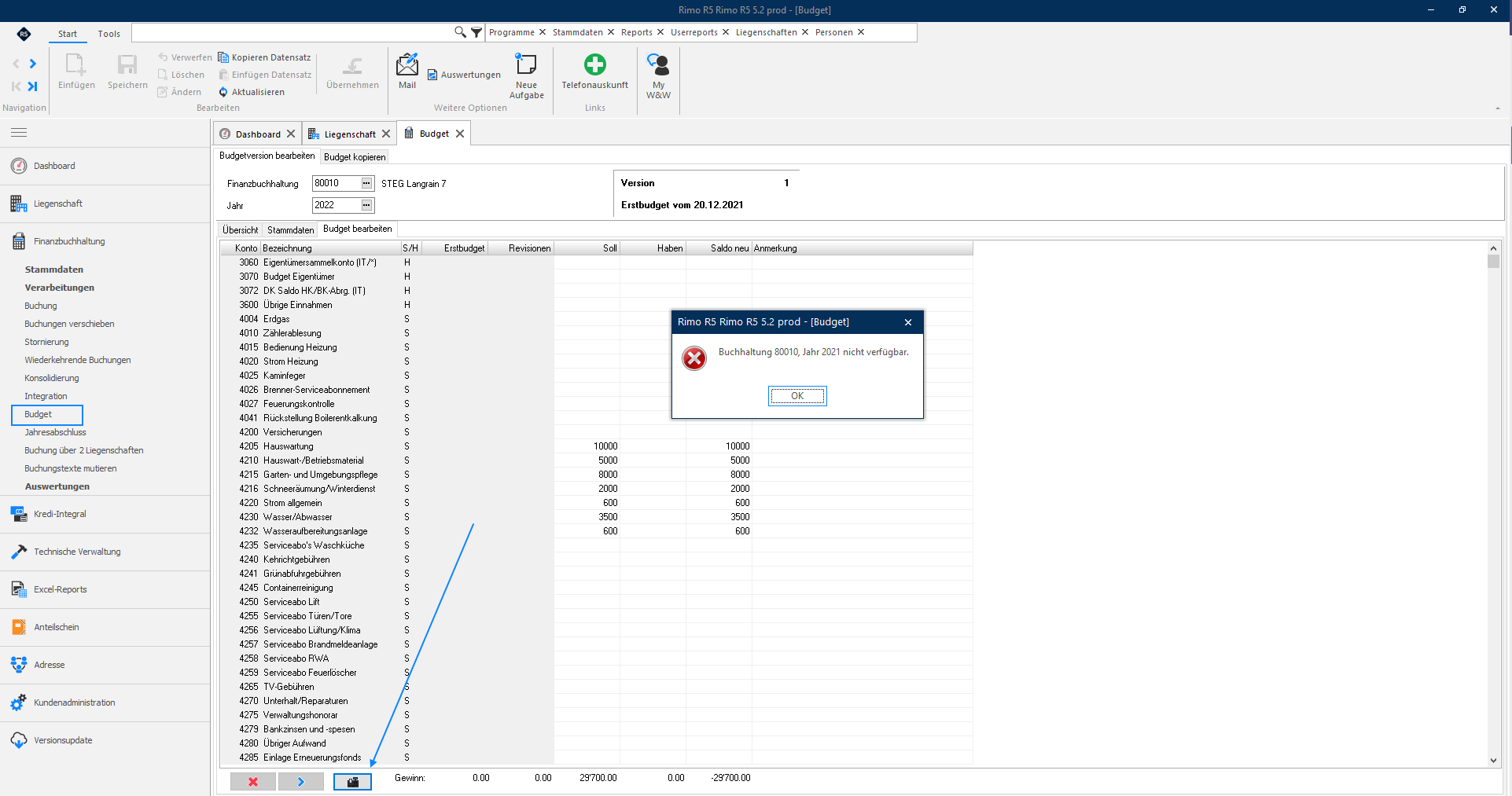
Task: Click the Finanzbuchhaltung number input field
Action: tap(336, 183)
